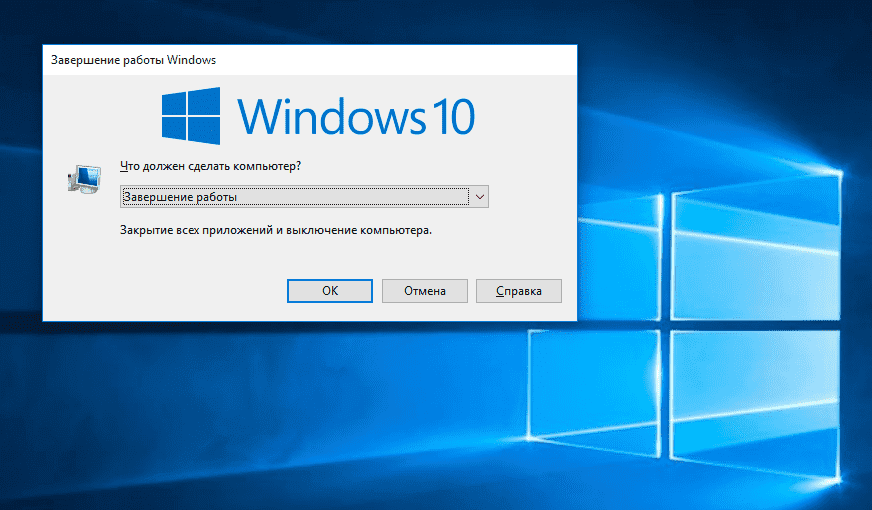Click the description Закрытие всех приложений
Screen dimensions: 872x510
click(276, 230)
